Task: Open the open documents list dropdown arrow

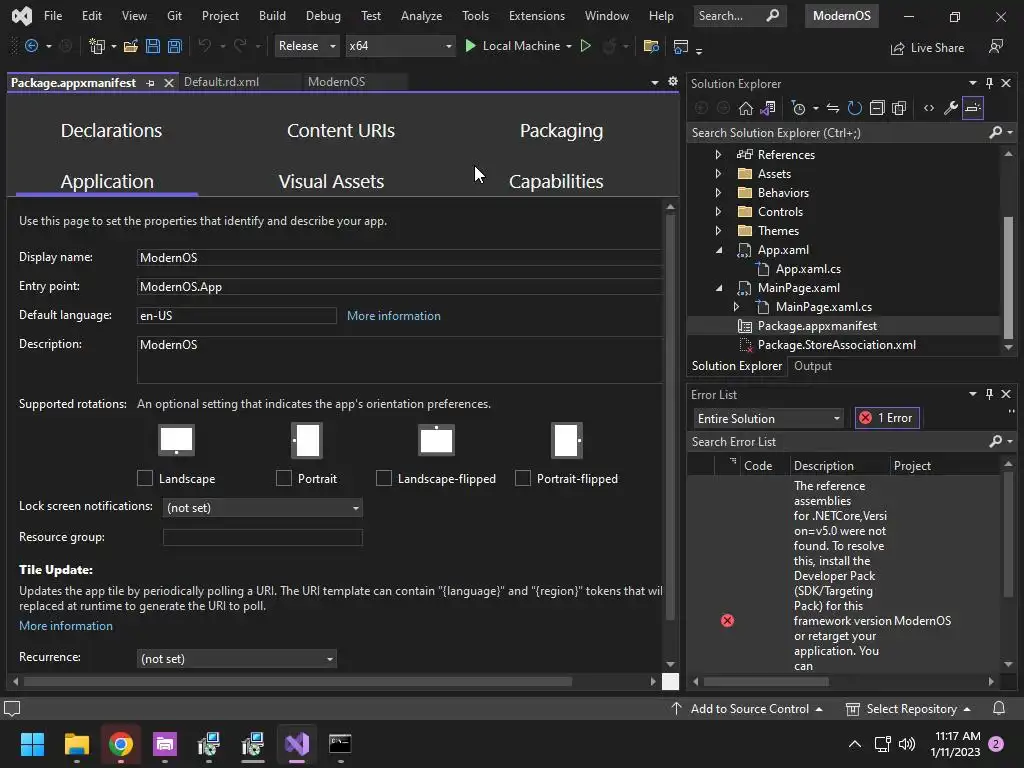Action: (655, 82)
